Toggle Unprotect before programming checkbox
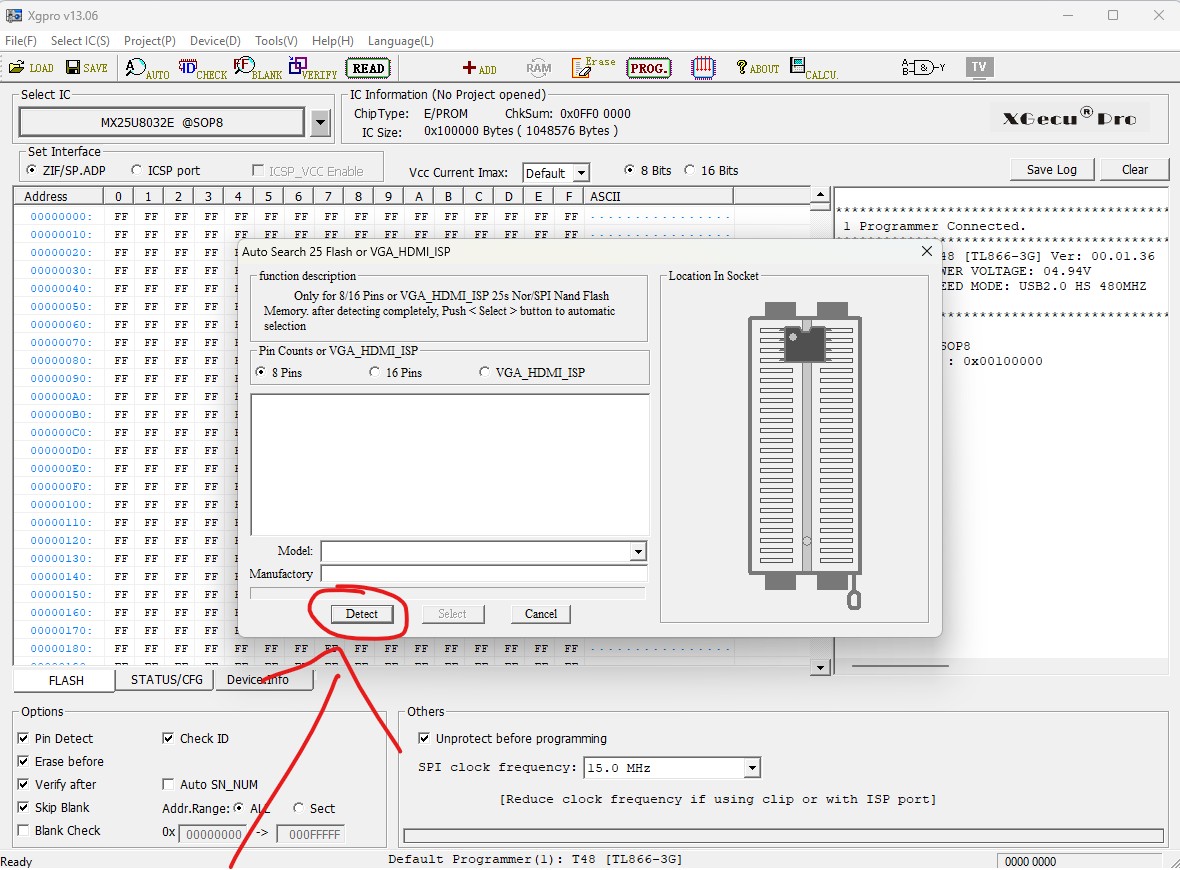Viewport: 1180px width, 870px height. pos(424,739)
